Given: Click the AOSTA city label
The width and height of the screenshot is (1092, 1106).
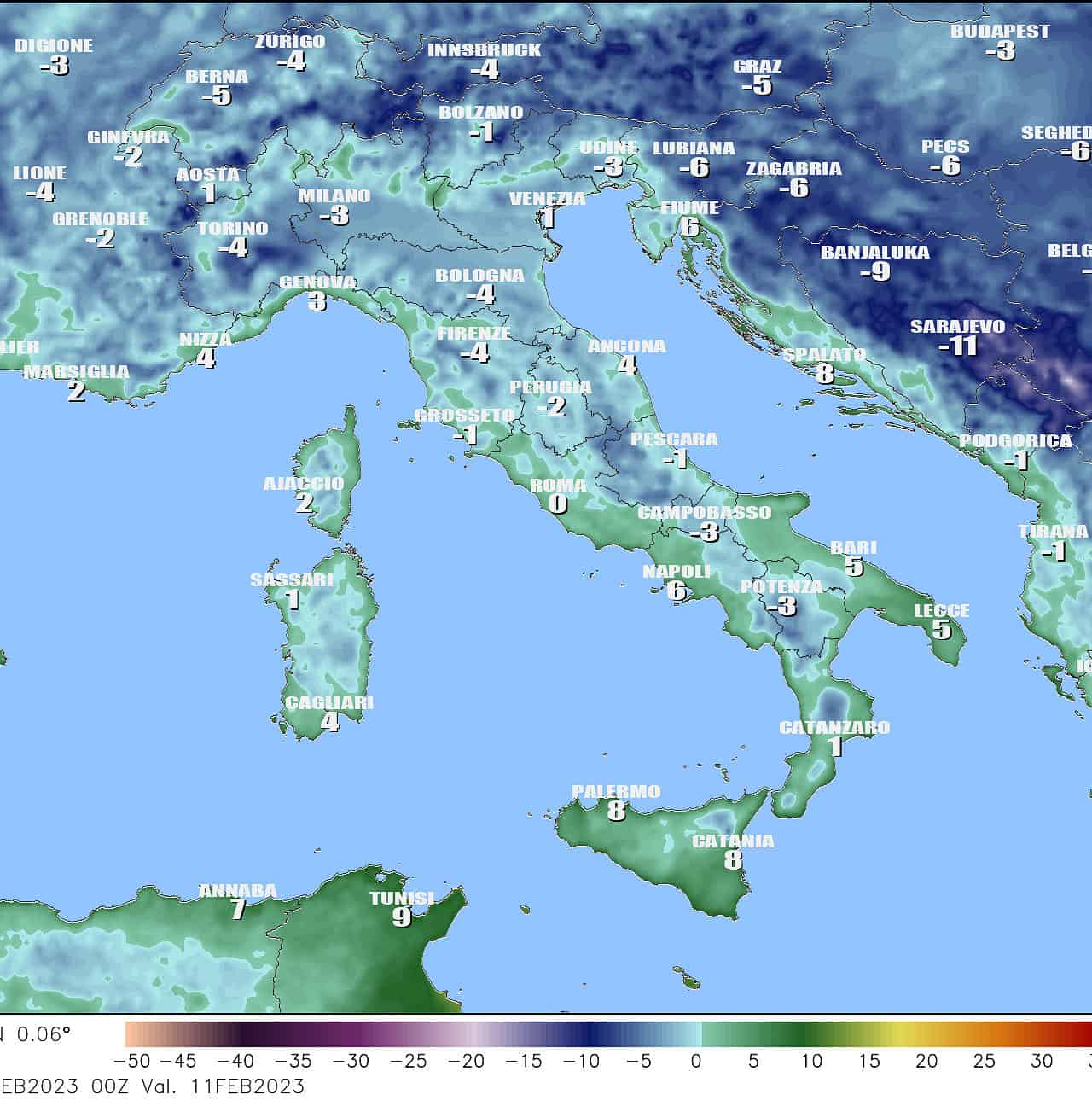Looking at the screenshot, I should (208, 175).
